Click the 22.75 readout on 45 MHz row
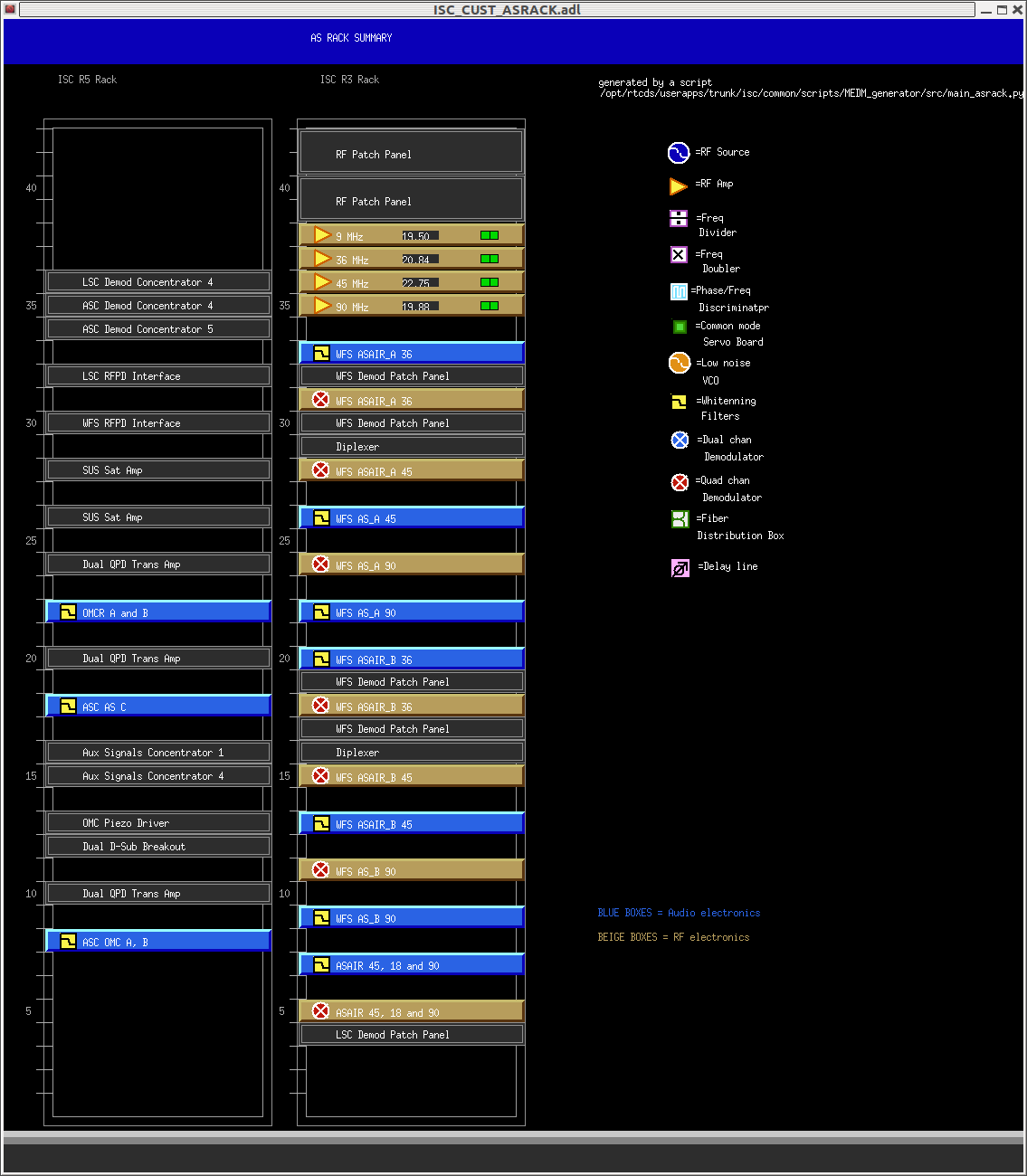 coord(420,283)
